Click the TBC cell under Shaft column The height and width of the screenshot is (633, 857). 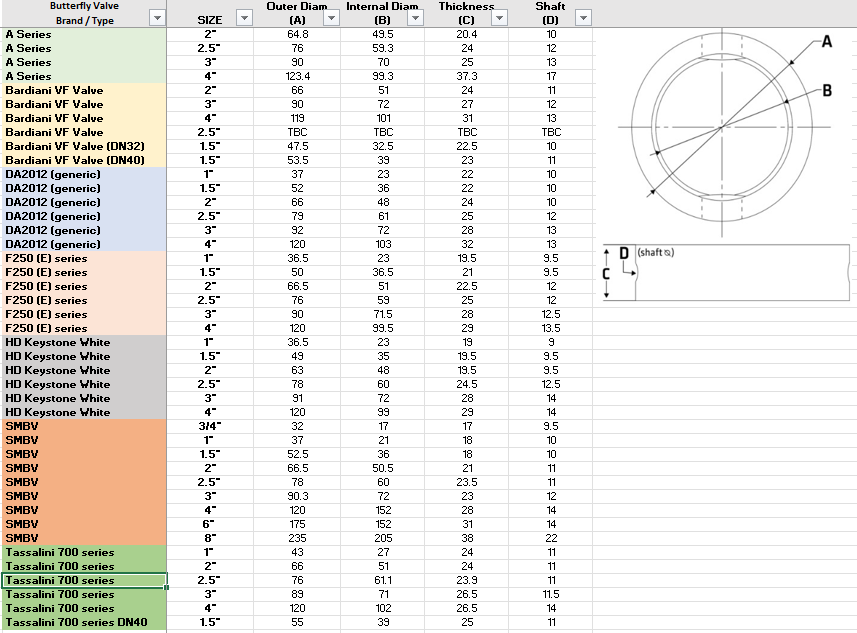tap(551, 132)
